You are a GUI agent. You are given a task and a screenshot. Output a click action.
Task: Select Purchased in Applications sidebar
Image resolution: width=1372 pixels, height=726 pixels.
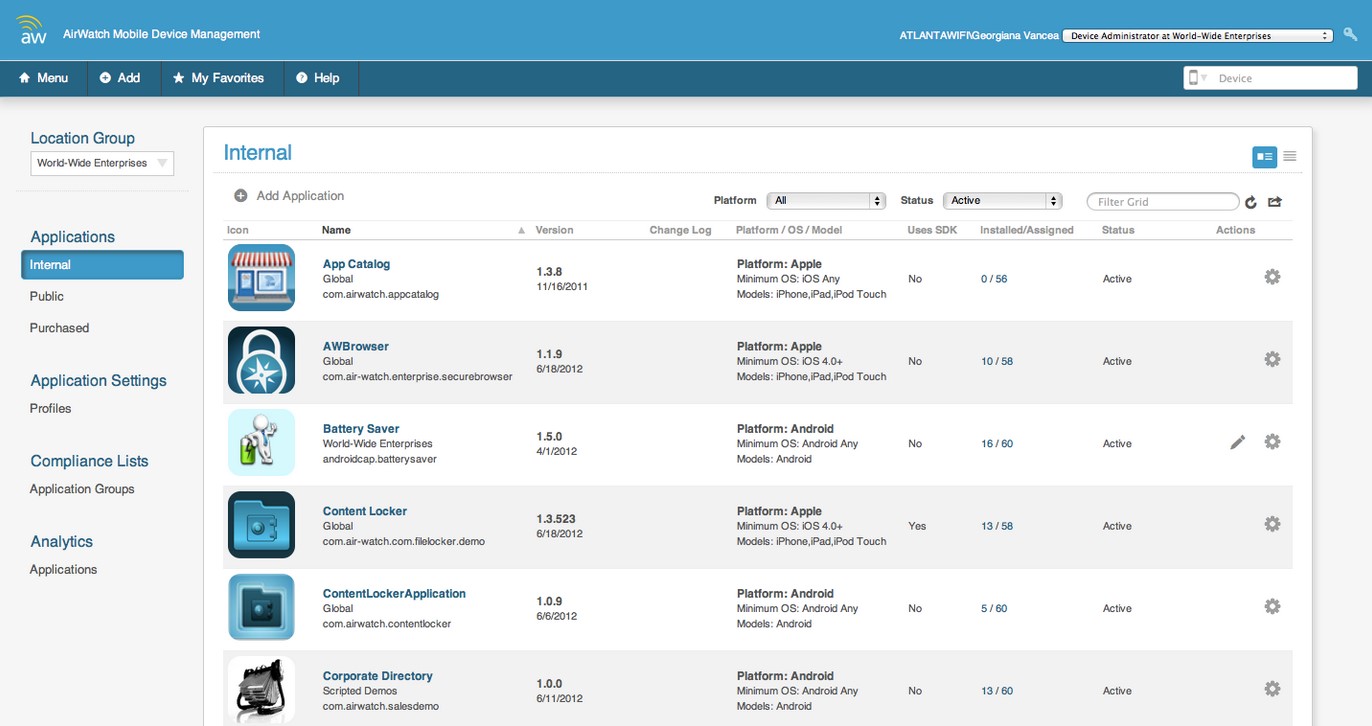point(59,328)
